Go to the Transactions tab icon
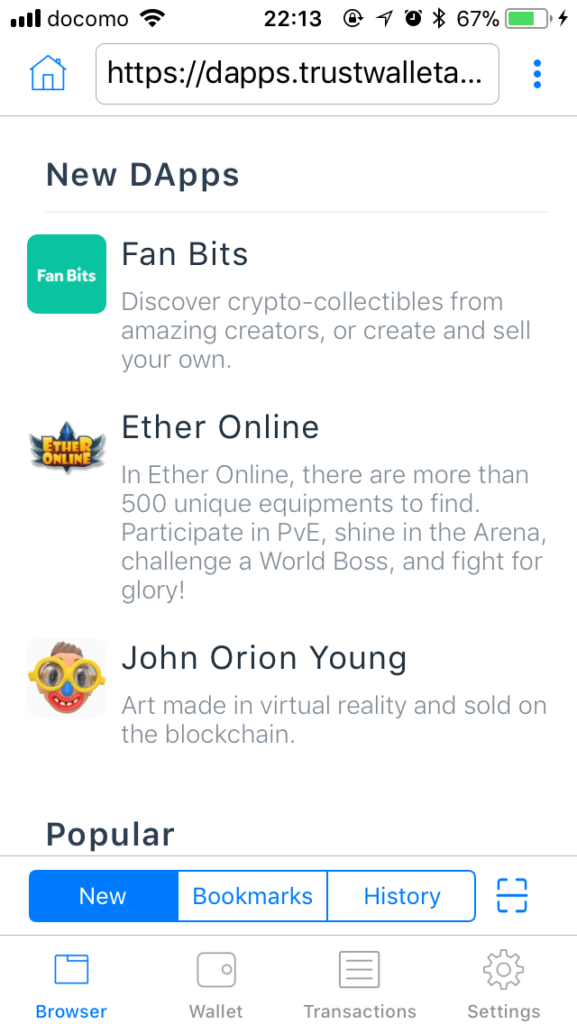Viewport: 577px width, 1024px height. pos(359,969)
